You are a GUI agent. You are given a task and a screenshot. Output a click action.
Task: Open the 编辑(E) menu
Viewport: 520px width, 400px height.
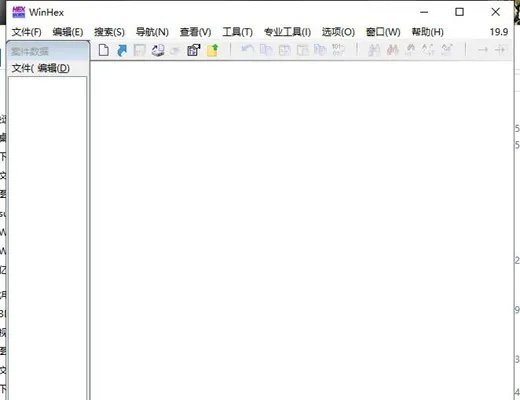(68, 32)
